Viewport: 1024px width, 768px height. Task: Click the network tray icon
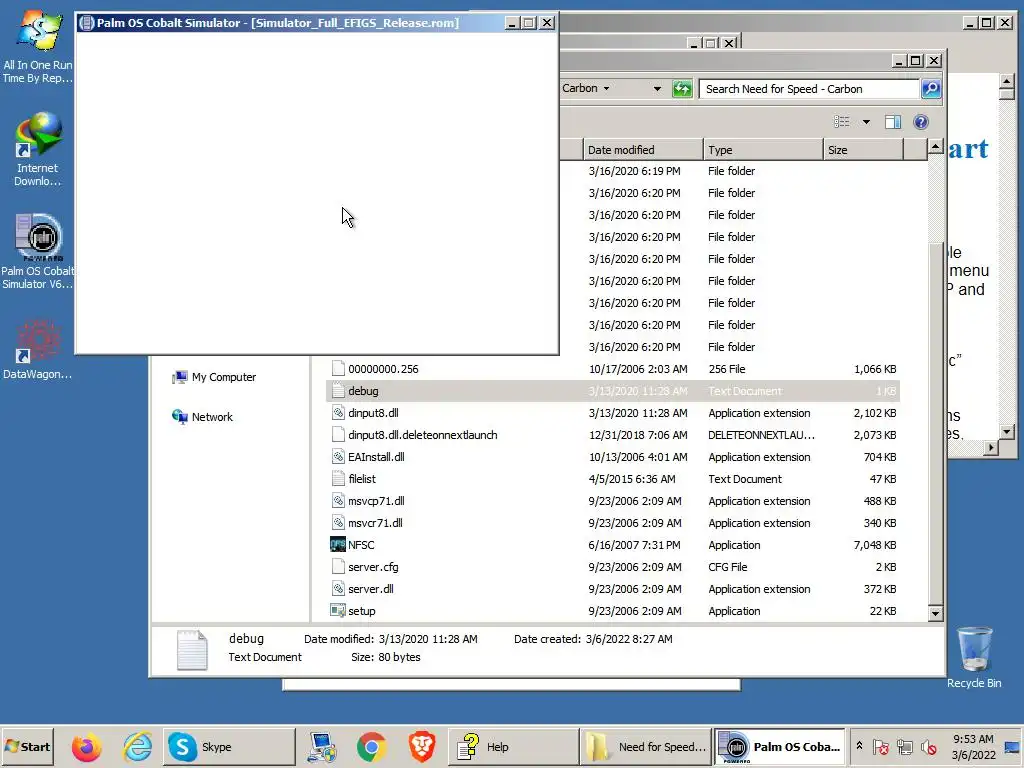pos(904,746)
